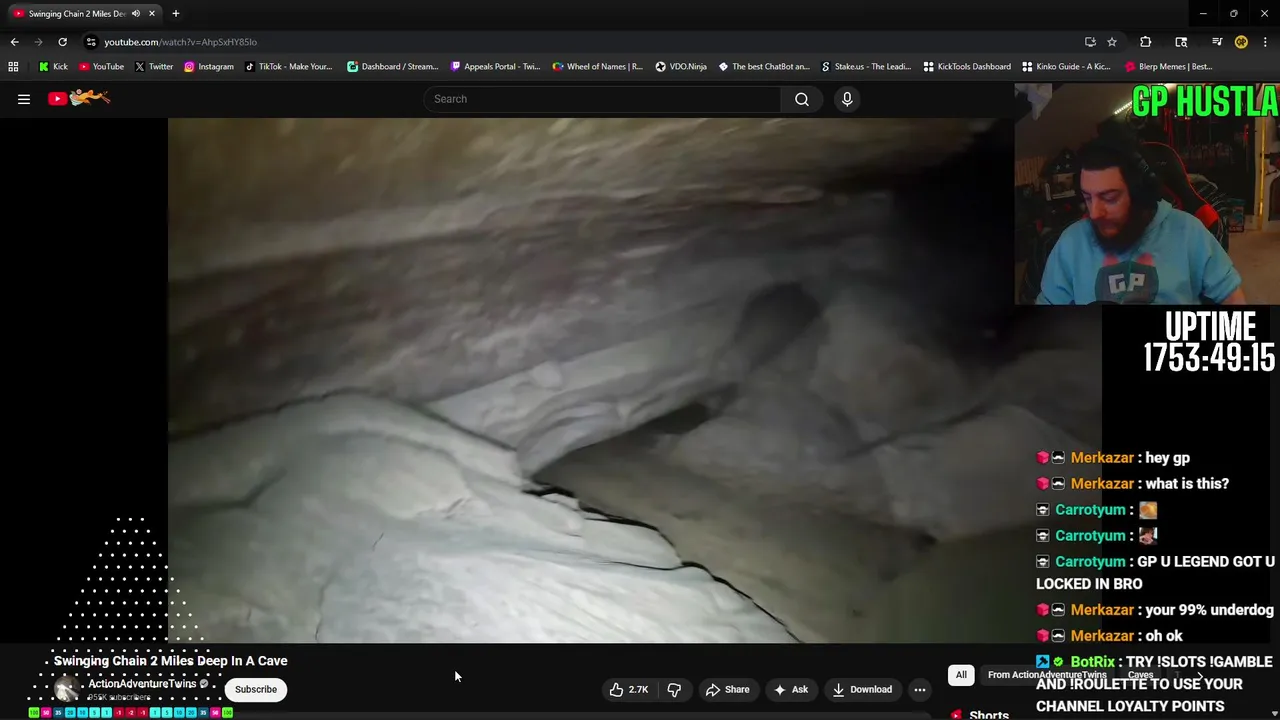Close the Swinging Chain video tab
Viewport: 1280px width, 720px height.
(152, 14)
